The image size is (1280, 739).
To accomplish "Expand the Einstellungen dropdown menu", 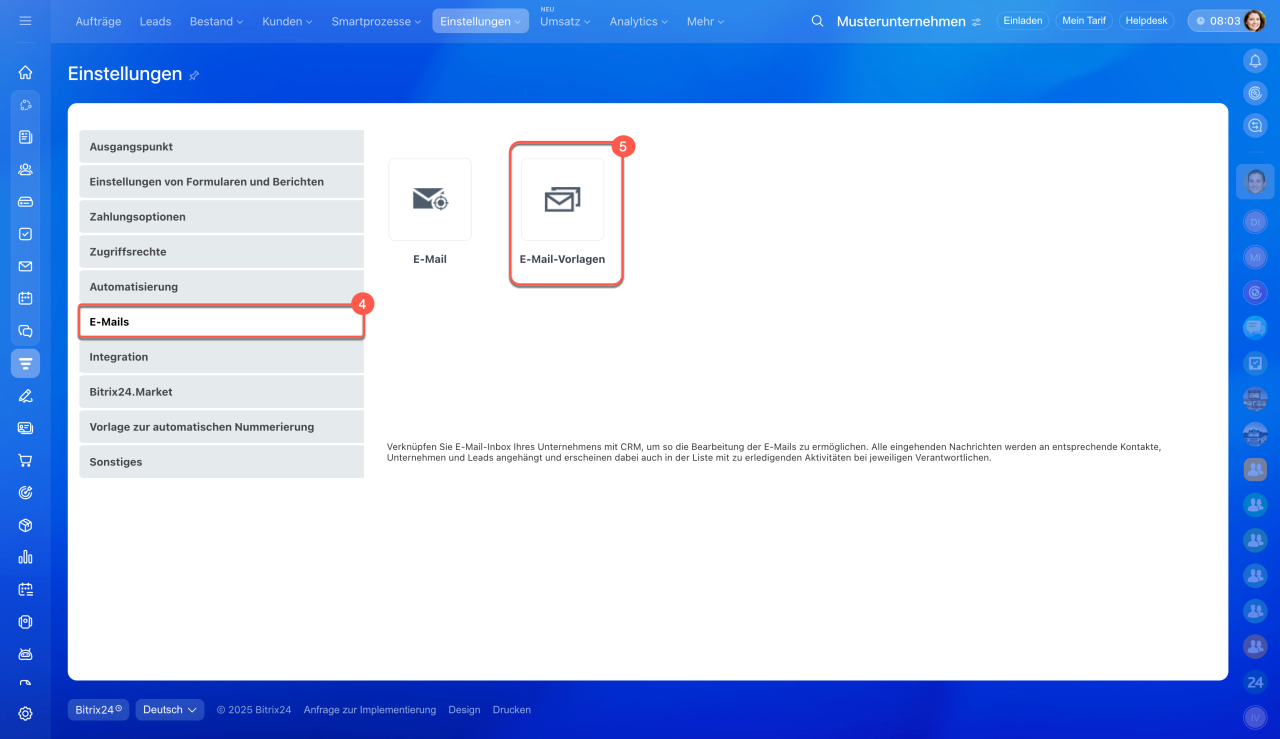I will click(x=481, y=21).
